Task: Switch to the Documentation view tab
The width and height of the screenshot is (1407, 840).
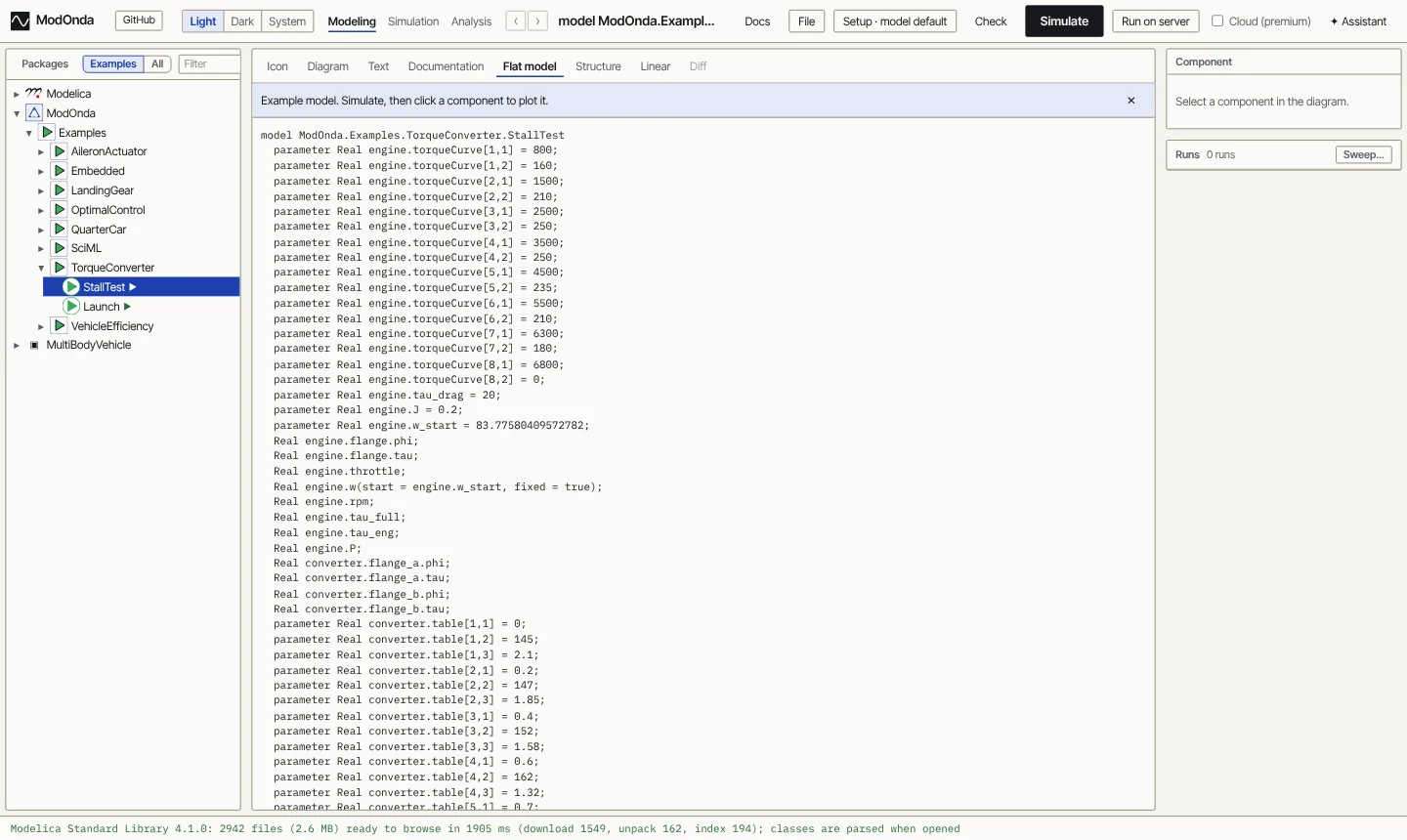Action: click(446, 66)
